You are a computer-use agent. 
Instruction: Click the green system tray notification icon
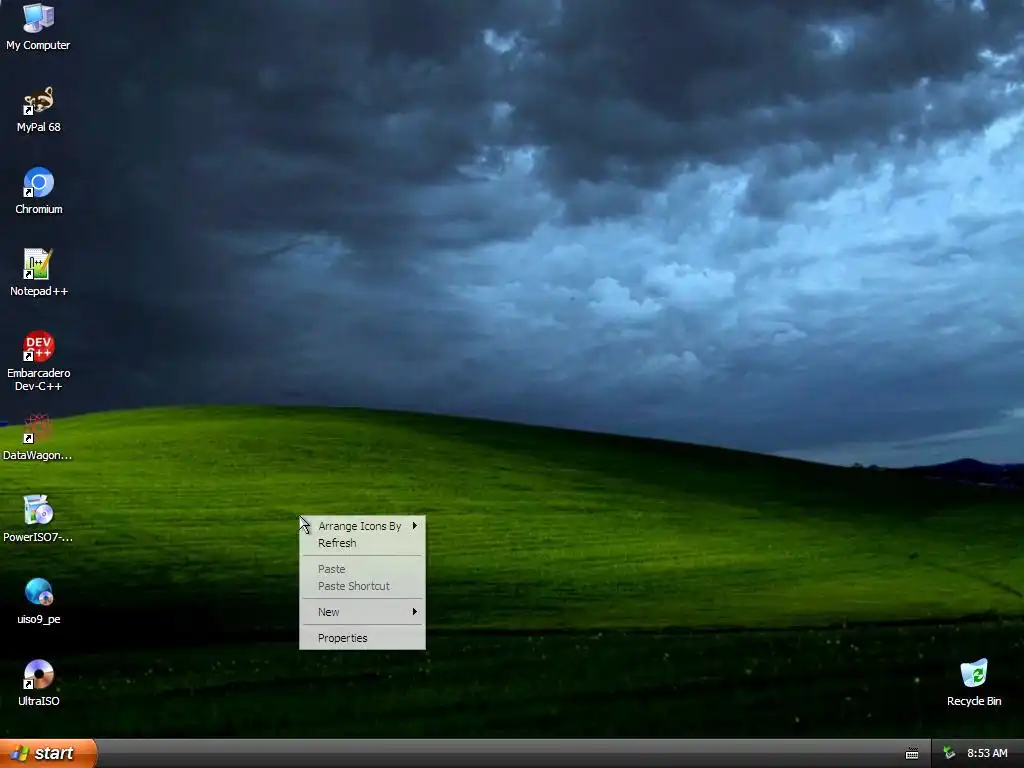(950, 753)
